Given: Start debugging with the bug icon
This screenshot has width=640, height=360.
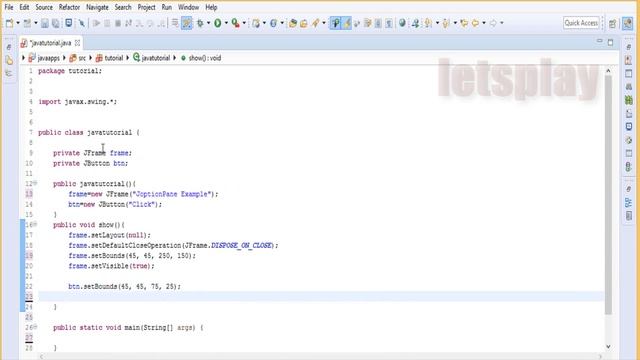Looking at the screenshot, I should pyautogui.click(x=200, y=23).
